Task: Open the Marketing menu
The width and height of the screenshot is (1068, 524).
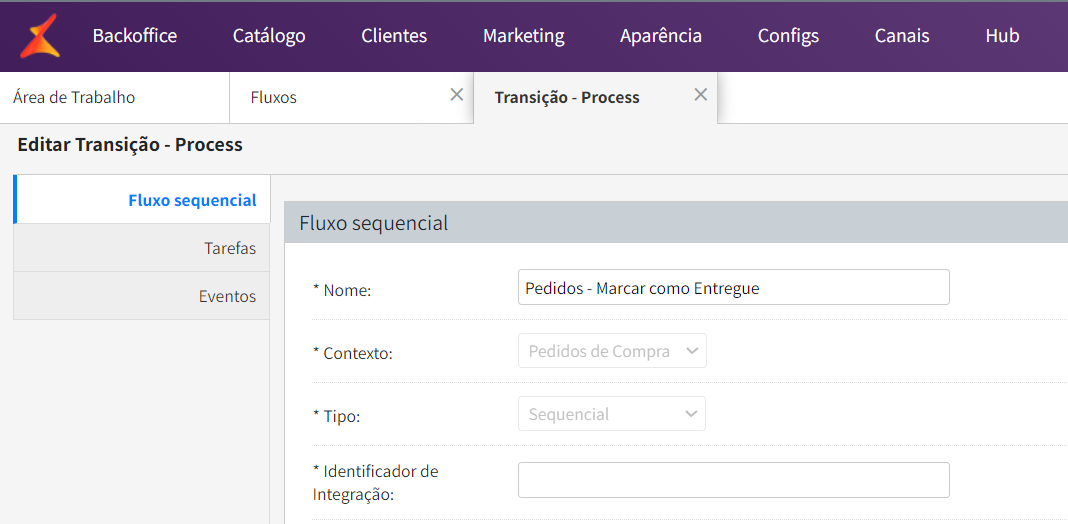Action: [x=524, y=36]
